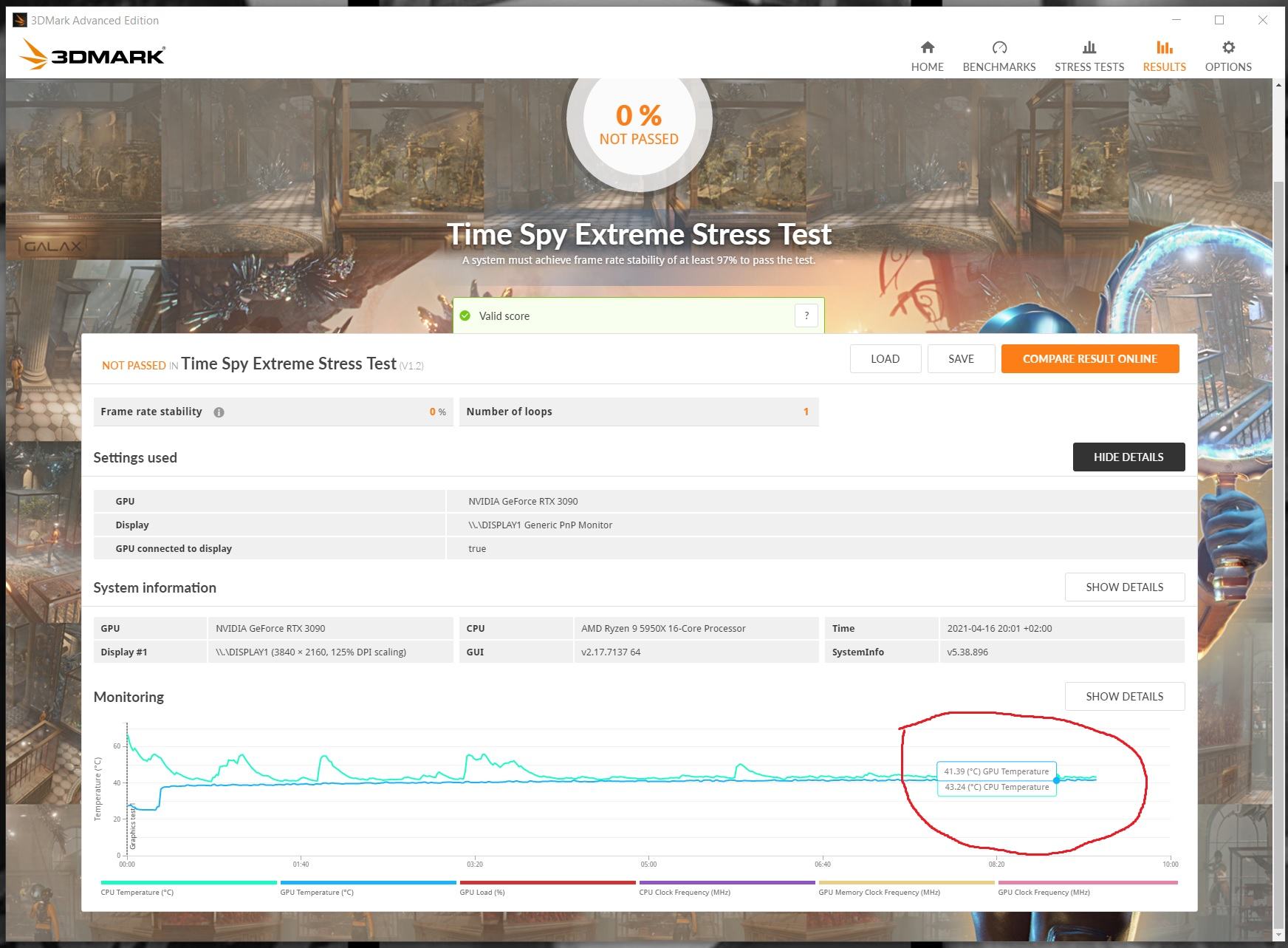This screenshot has height=948, width=1288.
Task: Click the Monitoring section heading
Action: pyautogui.click(x=129, y=697)
